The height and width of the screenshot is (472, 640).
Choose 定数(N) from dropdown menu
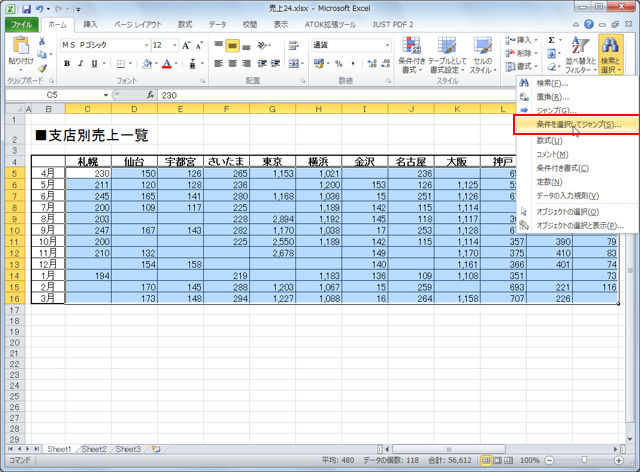577,182
